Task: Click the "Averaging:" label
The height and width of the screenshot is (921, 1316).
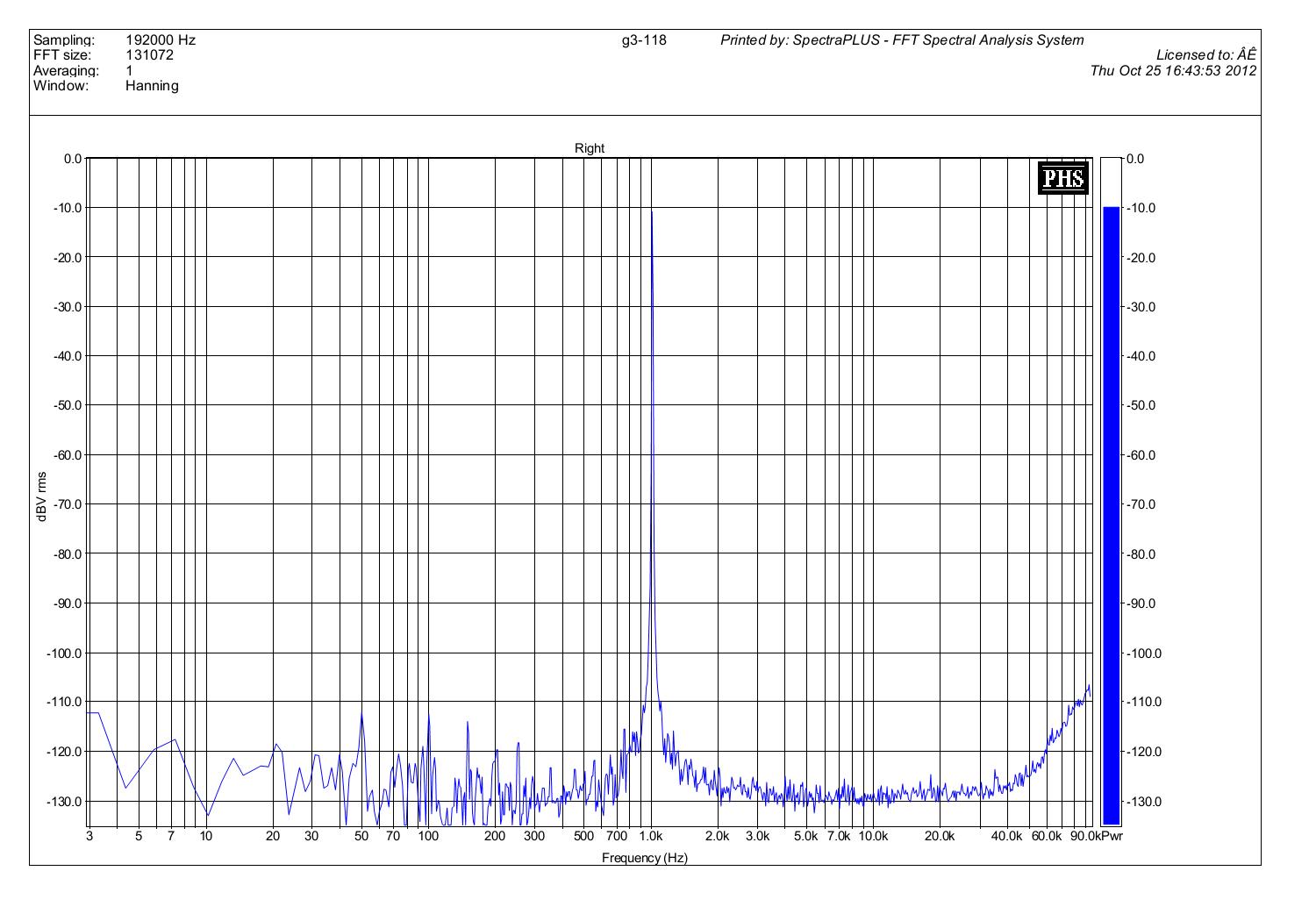Action: 66,70
